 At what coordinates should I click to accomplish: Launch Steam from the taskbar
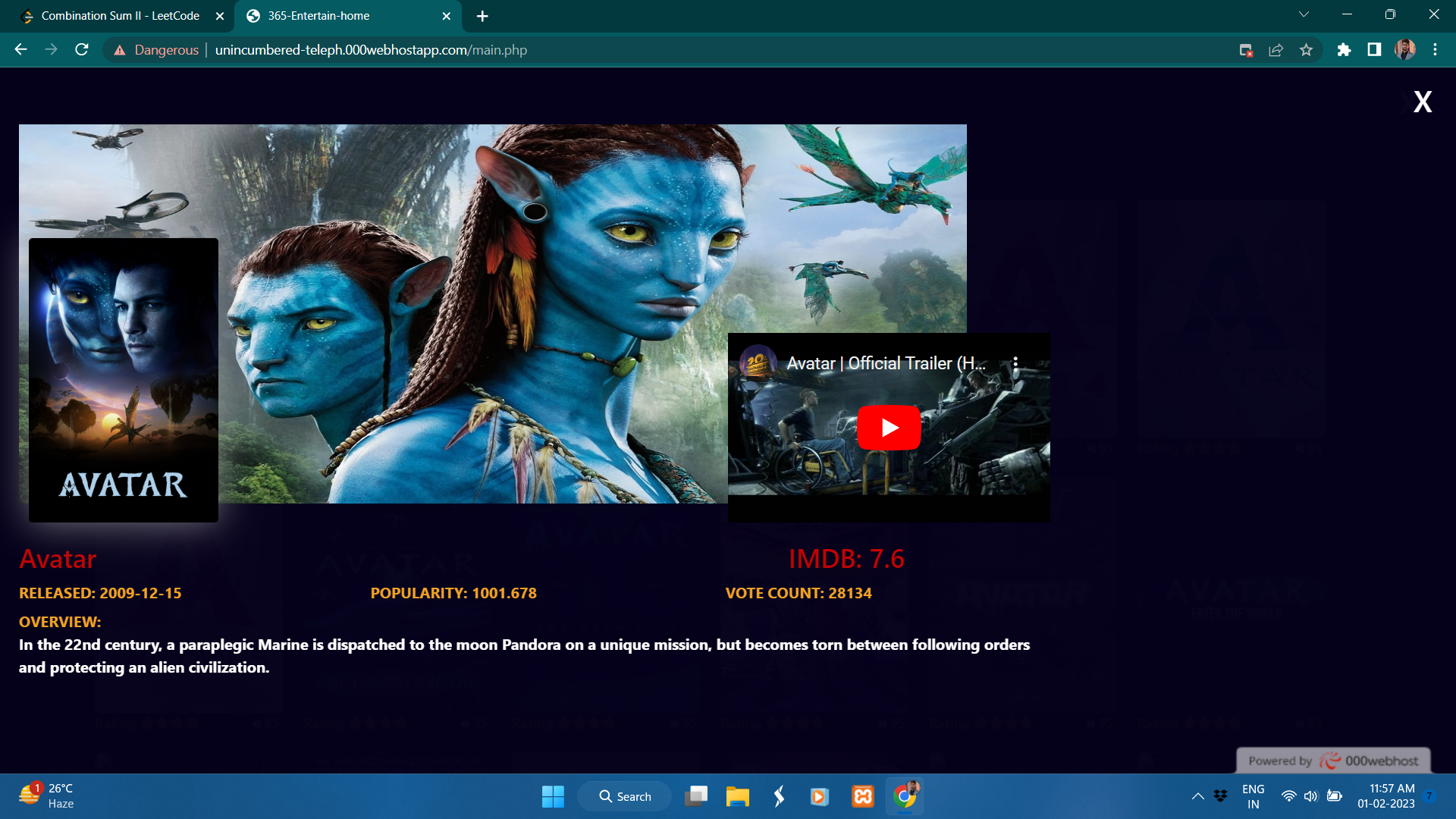(778, 796)
